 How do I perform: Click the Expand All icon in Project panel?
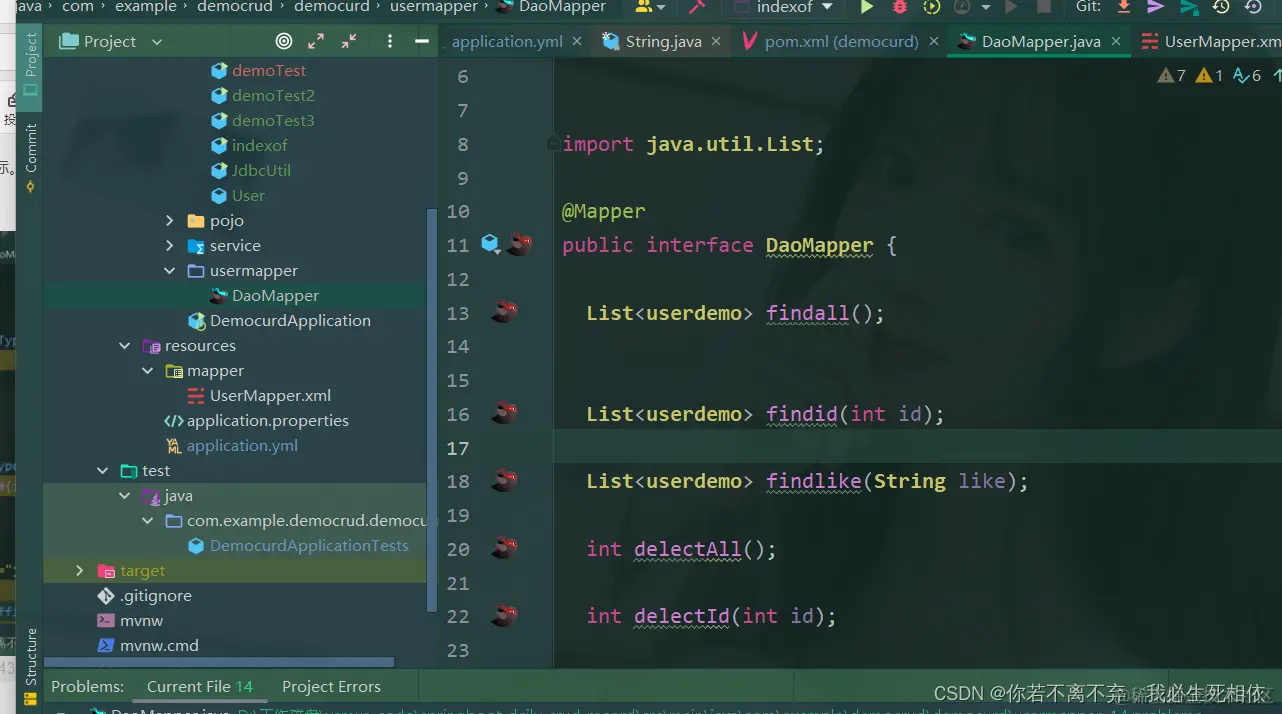click(316, 41)
